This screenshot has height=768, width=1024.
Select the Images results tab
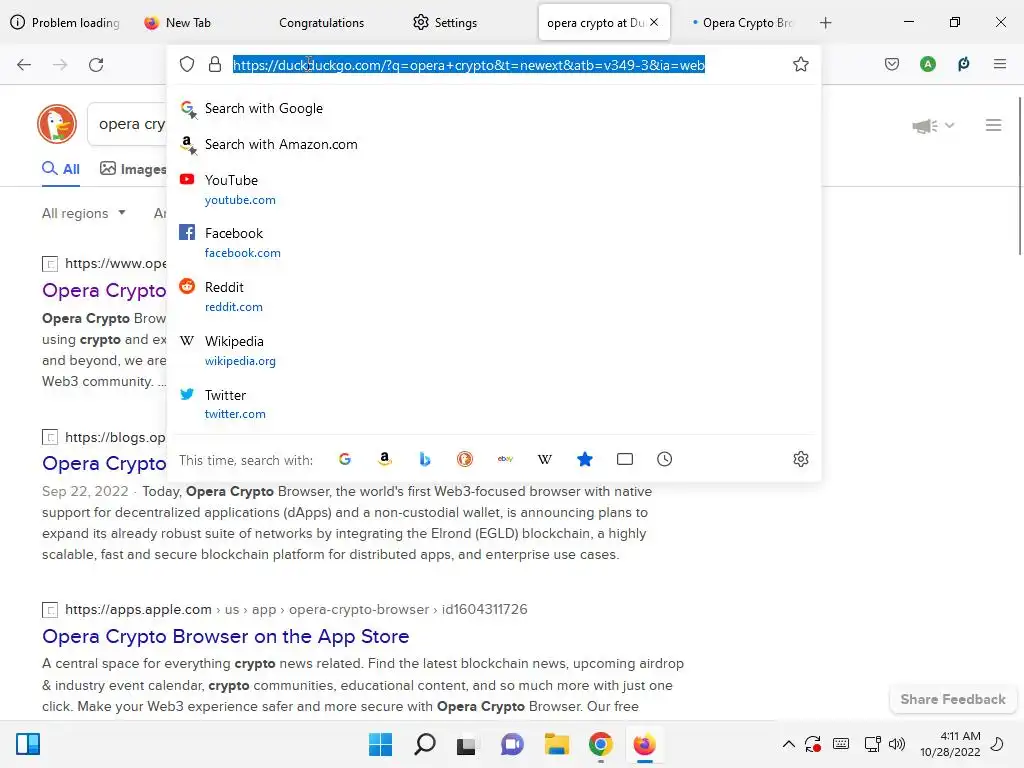pyautogui.click(x=133, y=169)
